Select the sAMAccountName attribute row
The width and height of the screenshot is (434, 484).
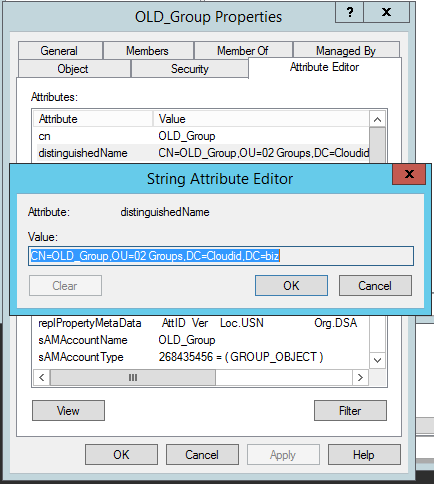tap(201, 340)
